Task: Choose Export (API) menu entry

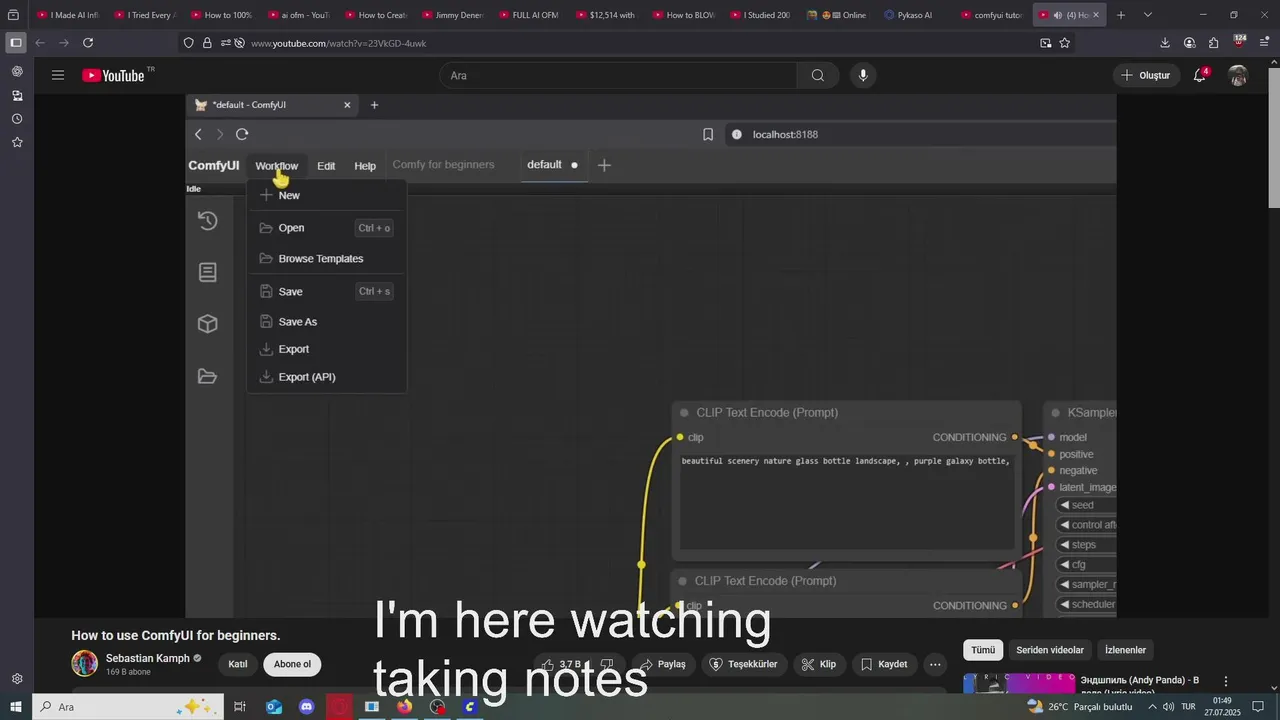Action: pyautogui.click(x=326, y=377)
